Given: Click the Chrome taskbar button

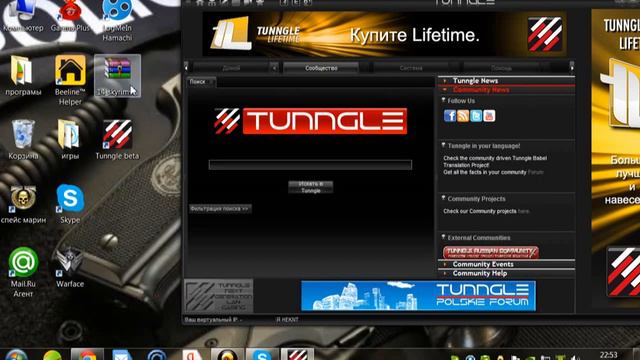Looking at the screenshot, I should tap(87, 354).
